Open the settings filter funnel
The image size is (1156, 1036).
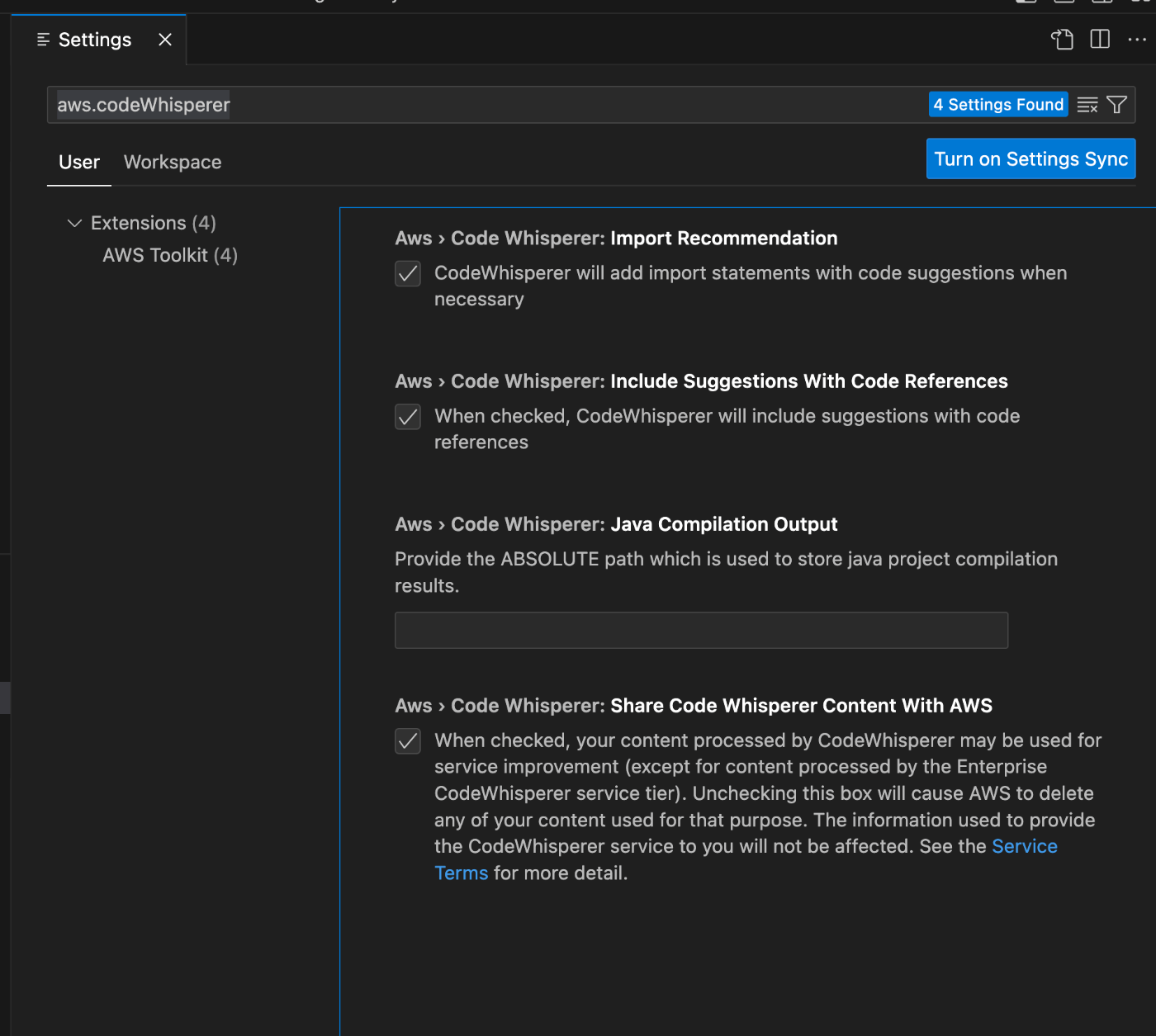coord(1116,105)
